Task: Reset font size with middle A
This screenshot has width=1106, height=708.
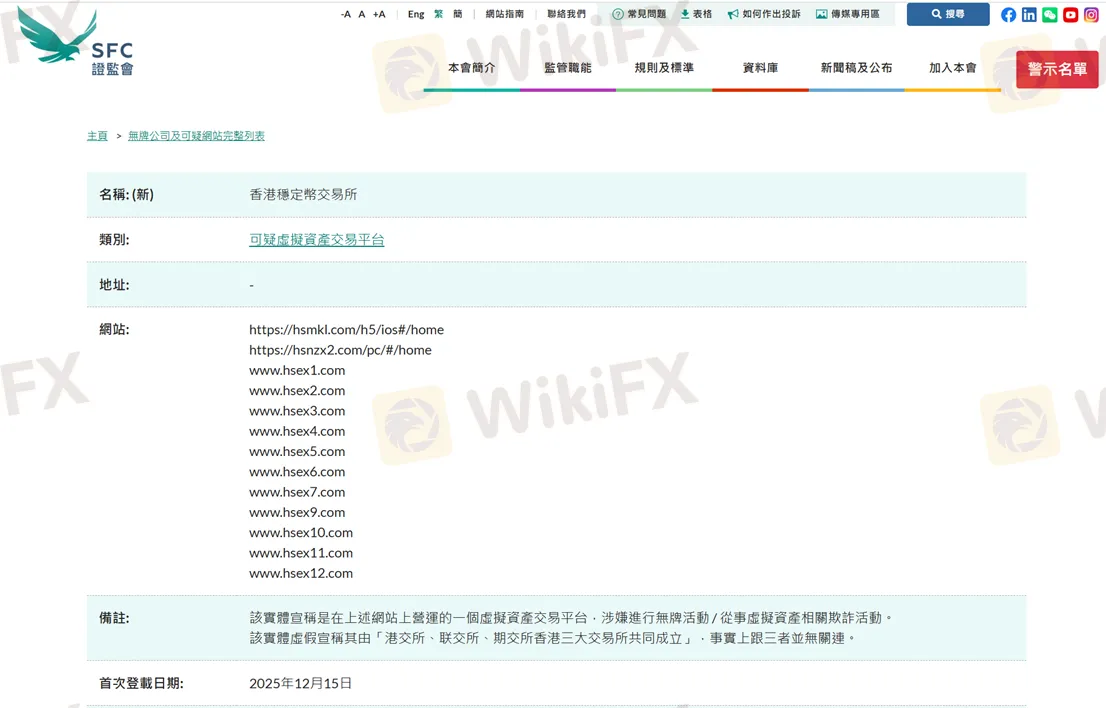Action: pos(362,14)
